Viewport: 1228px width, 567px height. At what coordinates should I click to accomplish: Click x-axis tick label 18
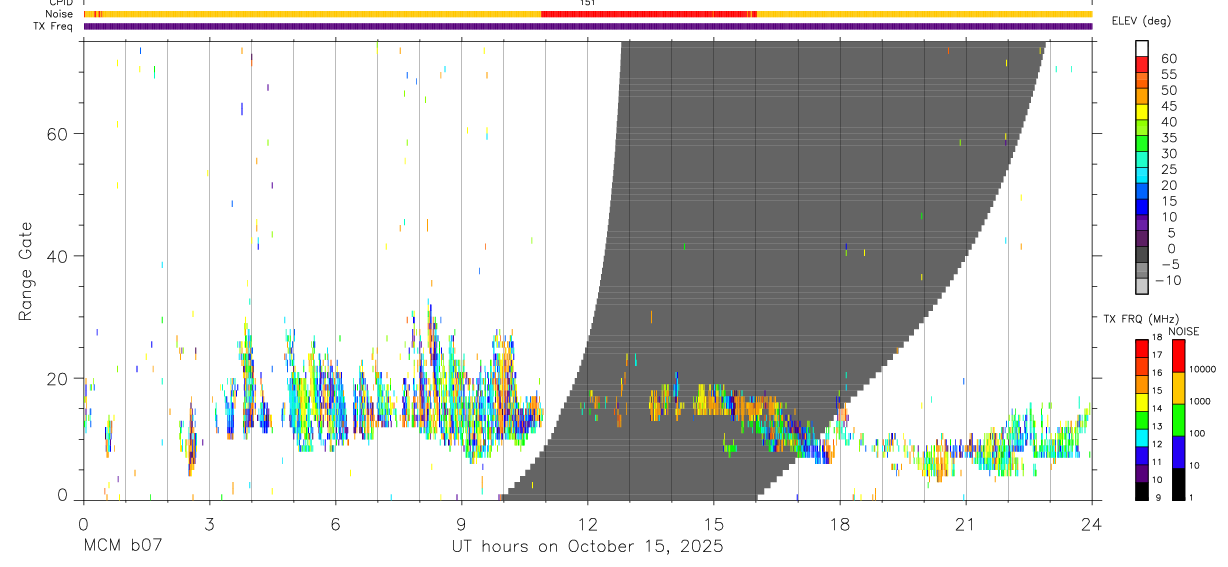pos(840,524)
